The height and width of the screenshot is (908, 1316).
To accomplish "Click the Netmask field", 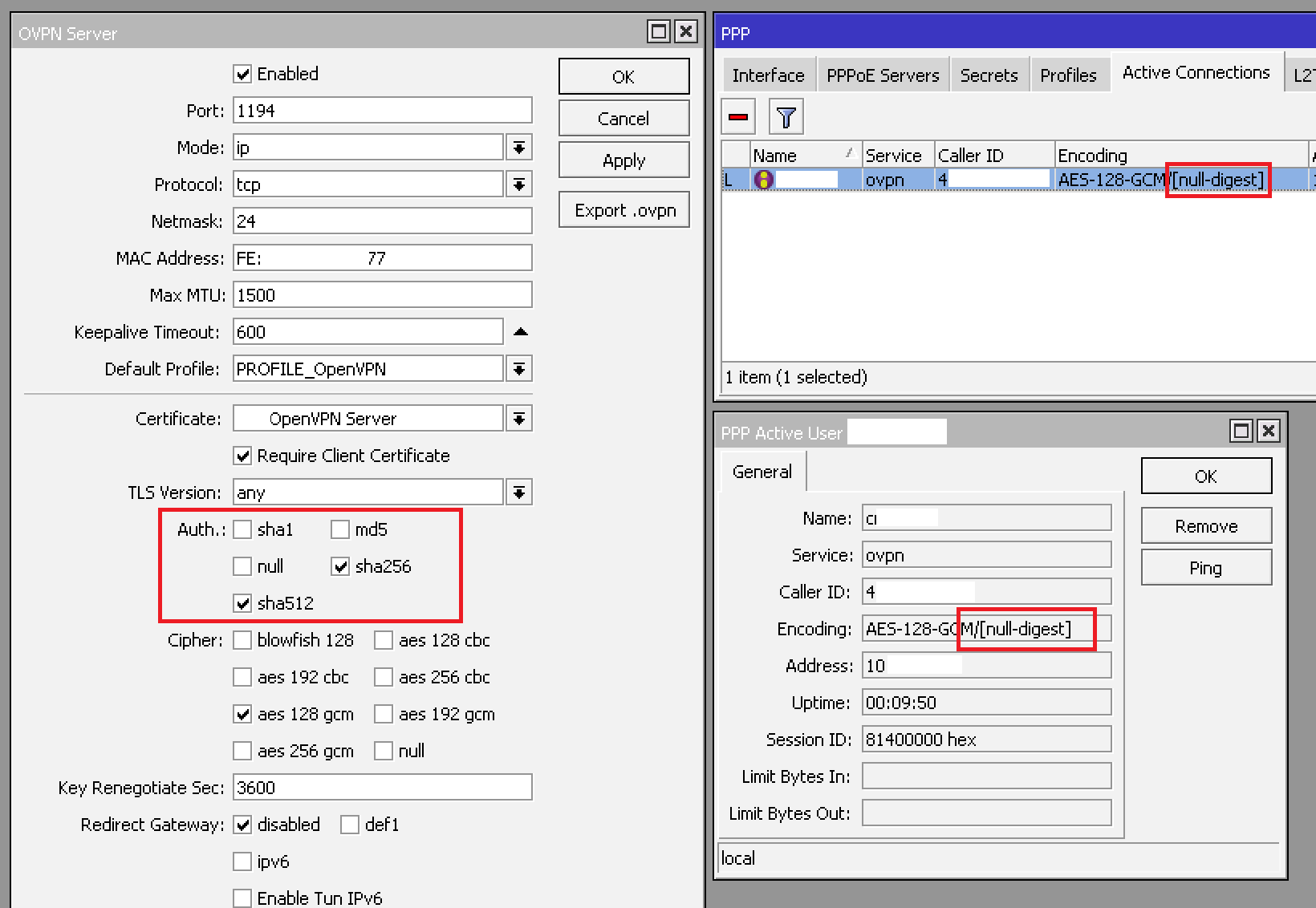I will (383, 221).
